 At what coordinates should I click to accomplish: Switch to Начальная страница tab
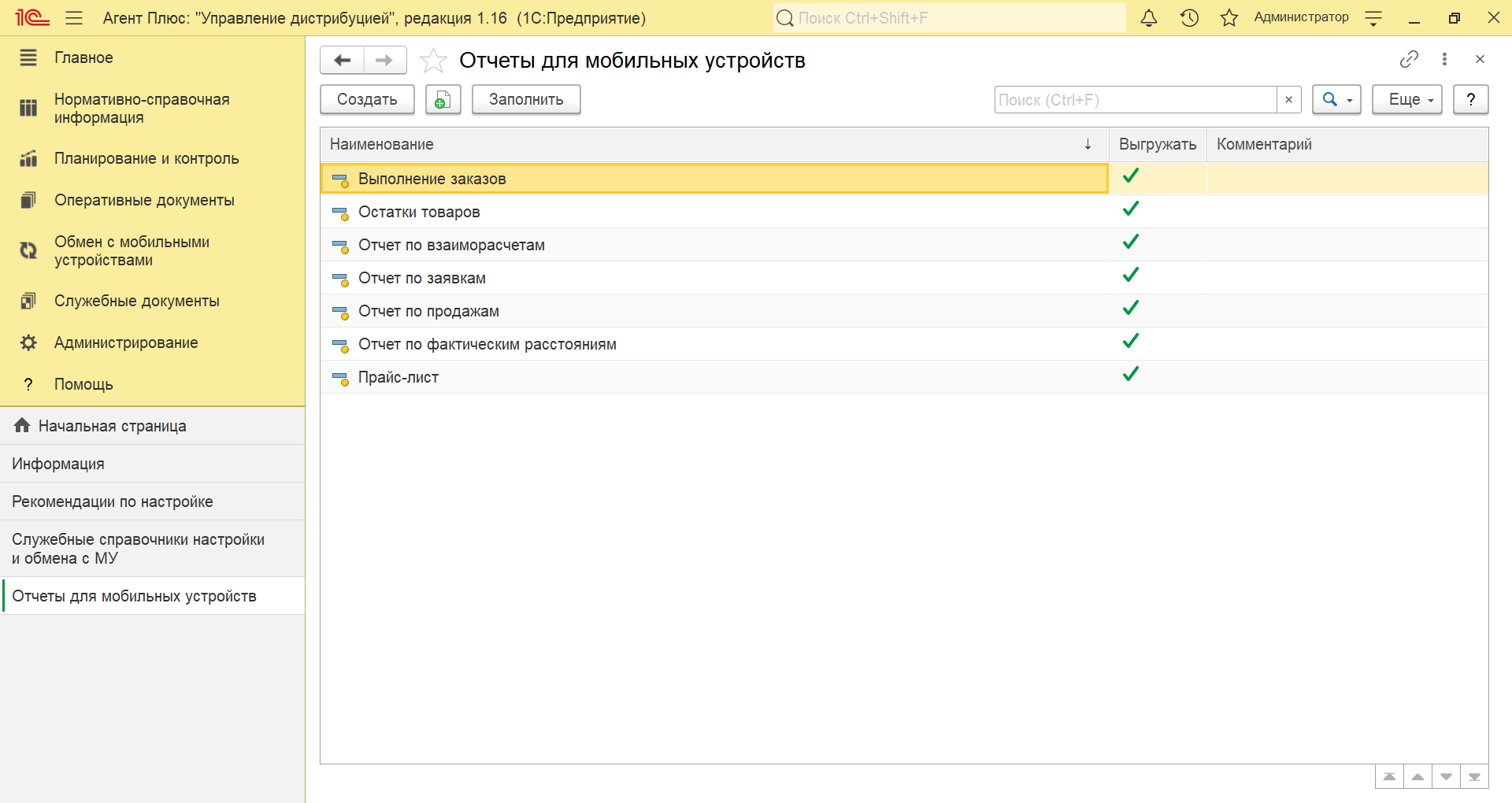point(112,426)
